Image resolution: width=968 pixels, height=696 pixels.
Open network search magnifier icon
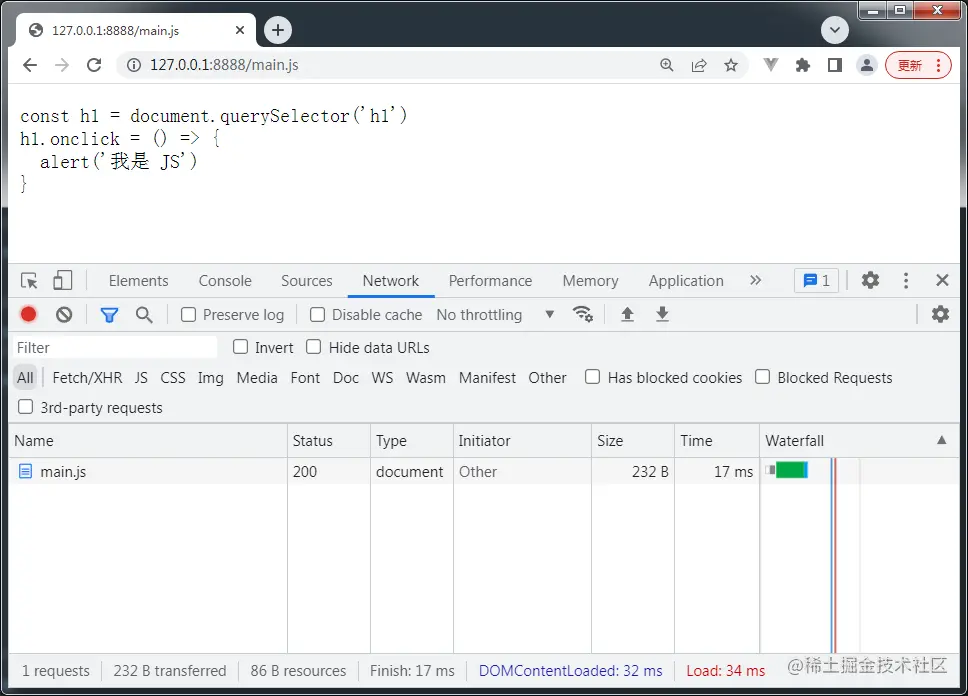pyautogui.click(x=144, y=315)
